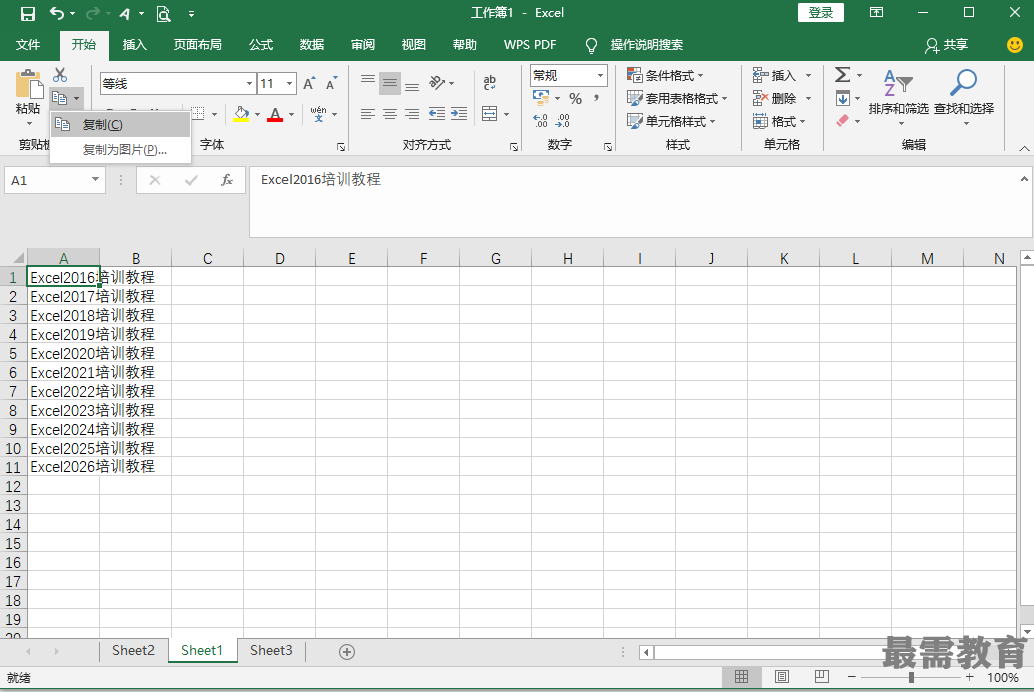Open 排序和筛选 sort and filter
Viewport: 1034px width, 692px height.
tap(898, 98)
